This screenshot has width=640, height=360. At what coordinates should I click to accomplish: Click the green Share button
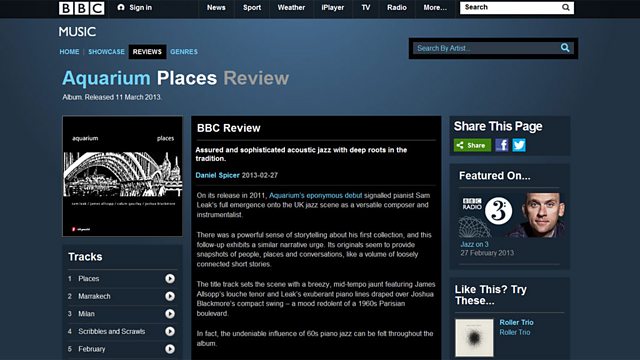472,145
